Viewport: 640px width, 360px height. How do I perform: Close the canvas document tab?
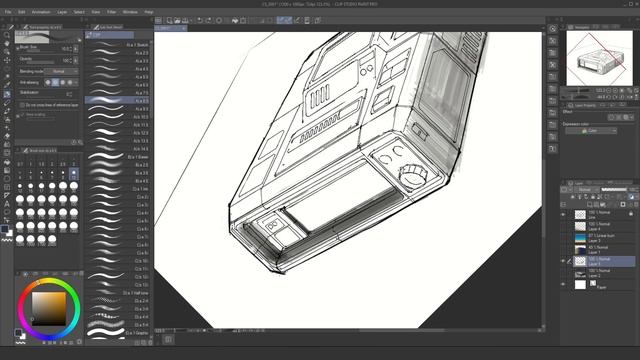pyautogui.click(x=184, y=28)
